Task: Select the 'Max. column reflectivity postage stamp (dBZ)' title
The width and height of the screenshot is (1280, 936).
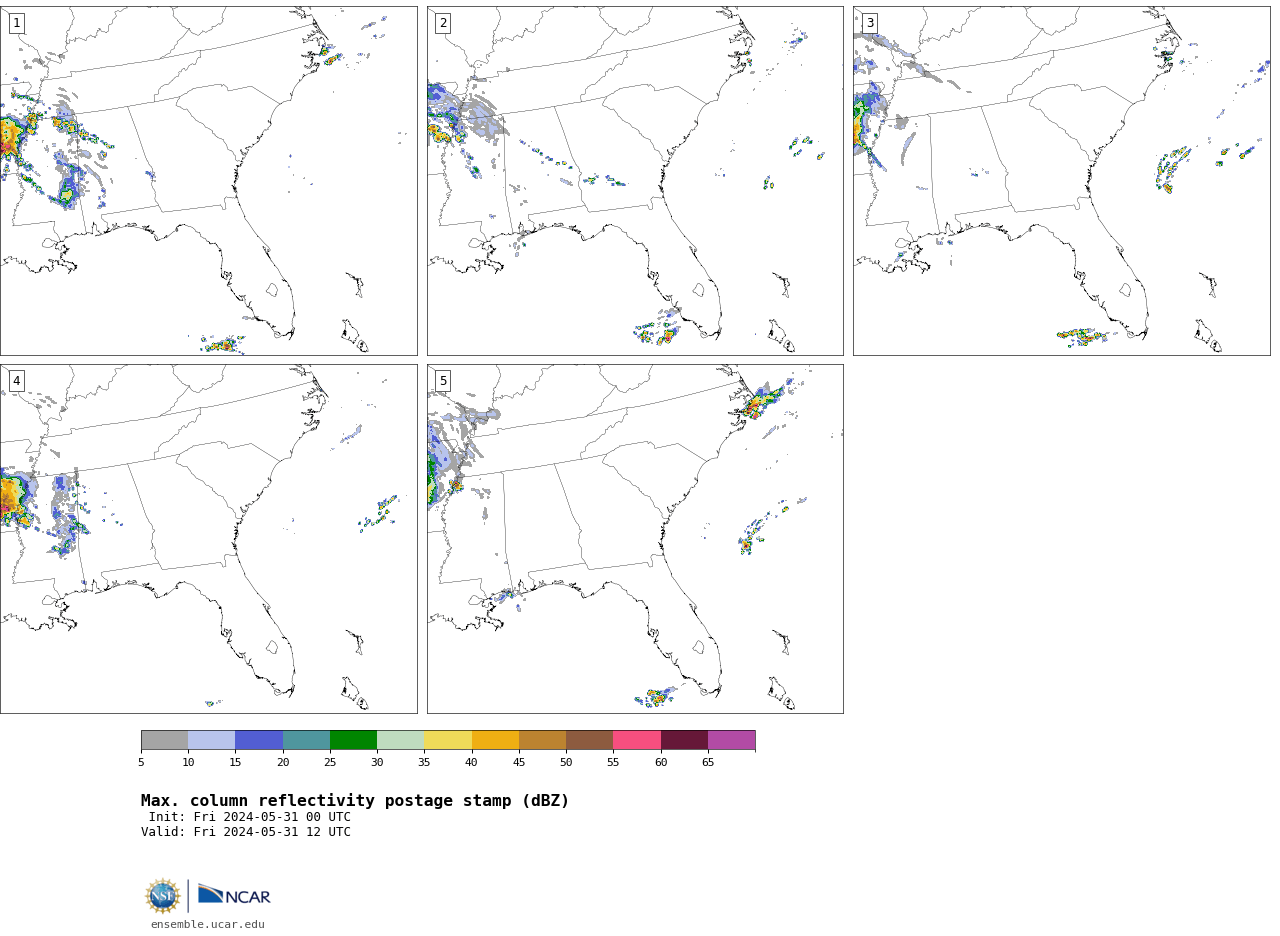Action: [x=355, y=801]
